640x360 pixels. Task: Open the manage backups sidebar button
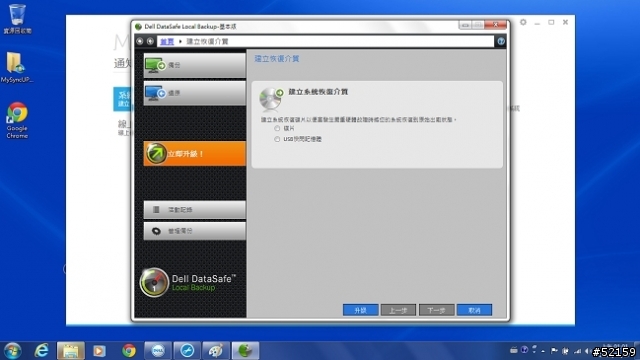[x=195, y=231]
